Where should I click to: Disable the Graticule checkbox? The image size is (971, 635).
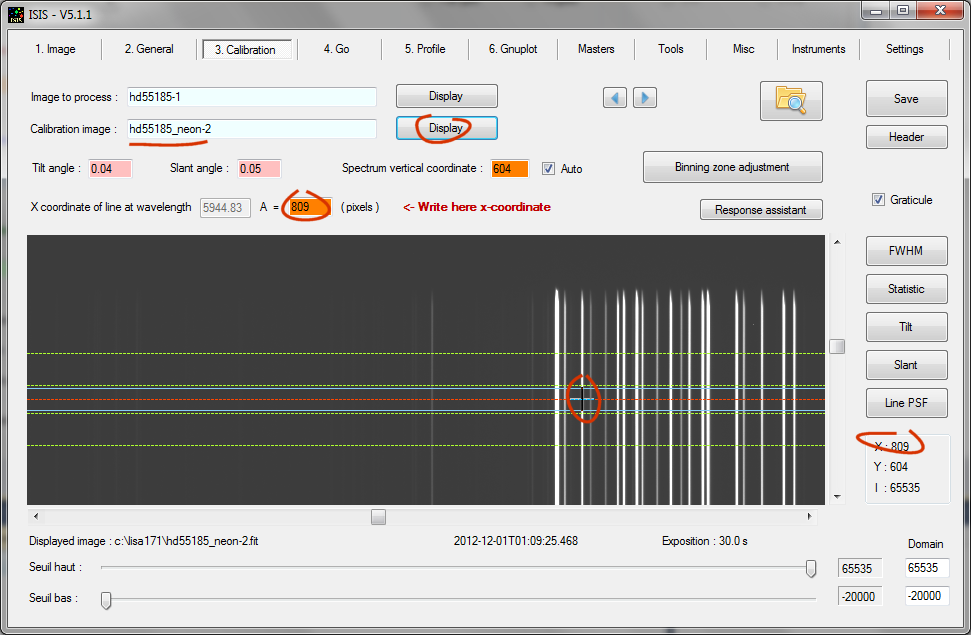pyautogui.click(x=879, y=199)
